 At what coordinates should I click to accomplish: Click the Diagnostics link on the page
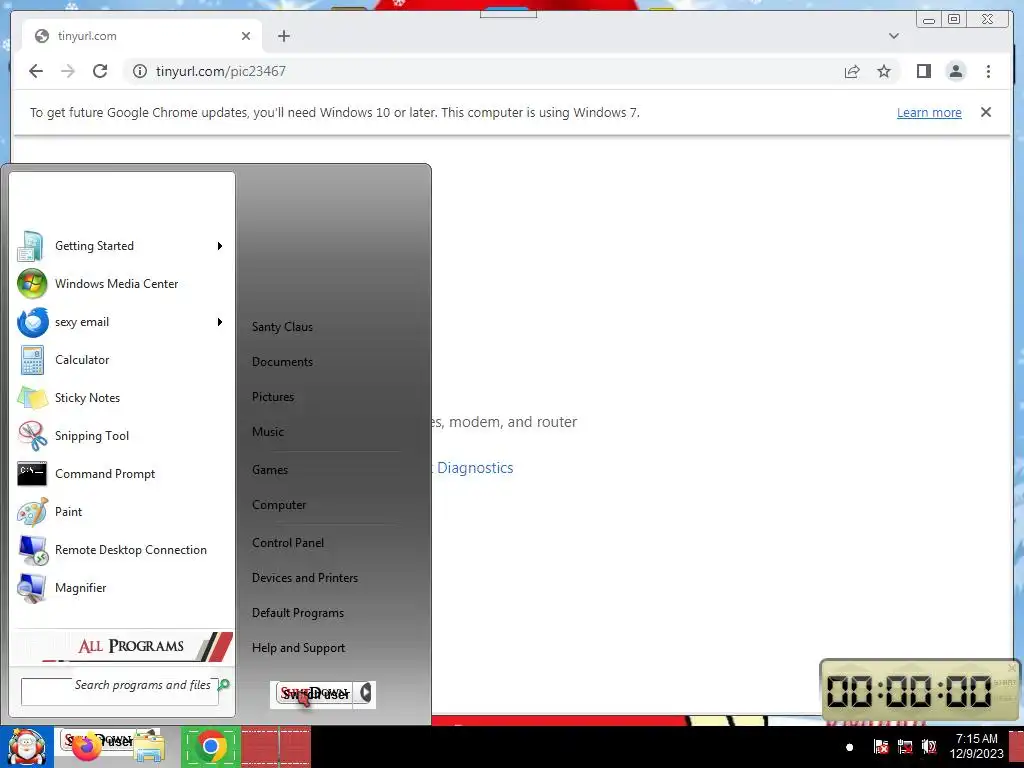point(475,468)
